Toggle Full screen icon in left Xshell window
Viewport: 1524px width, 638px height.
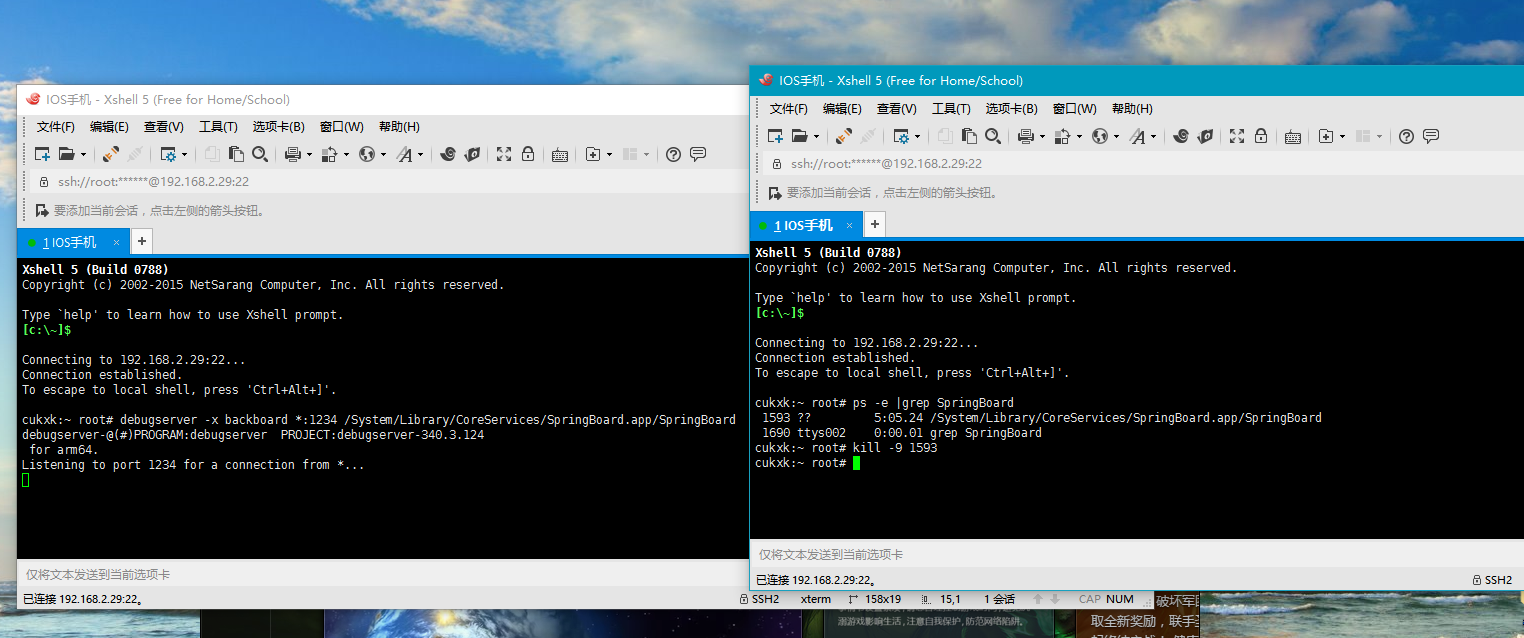pyautogui.click(x=503, y=154)
